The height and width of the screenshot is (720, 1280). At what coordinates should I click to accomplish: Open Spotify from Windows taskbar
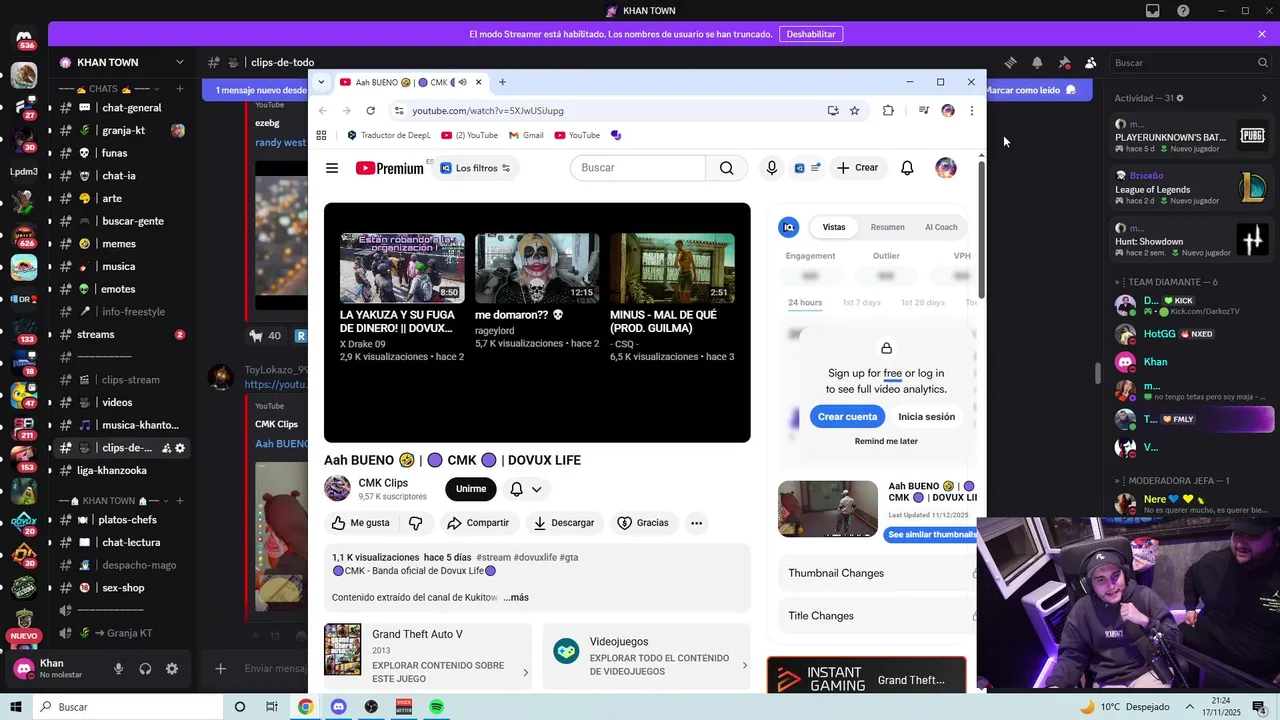(x=436, y=707)
